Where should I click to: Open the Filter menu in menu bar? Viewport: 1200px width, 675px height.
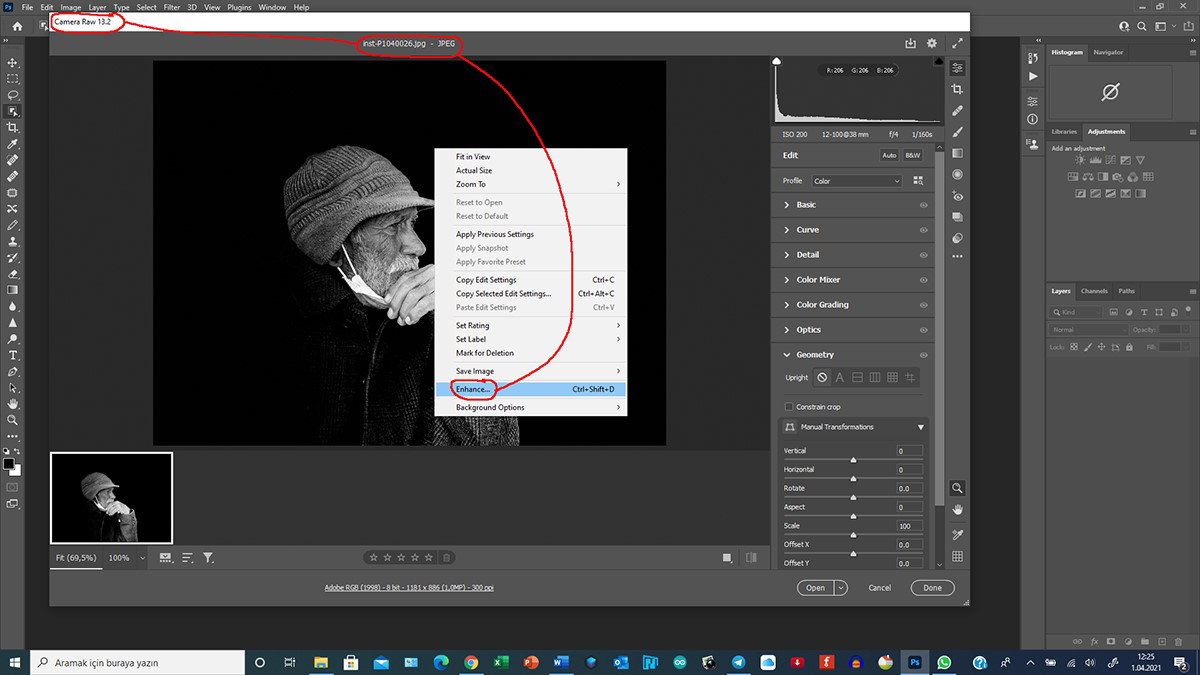[x=174, y=7]
